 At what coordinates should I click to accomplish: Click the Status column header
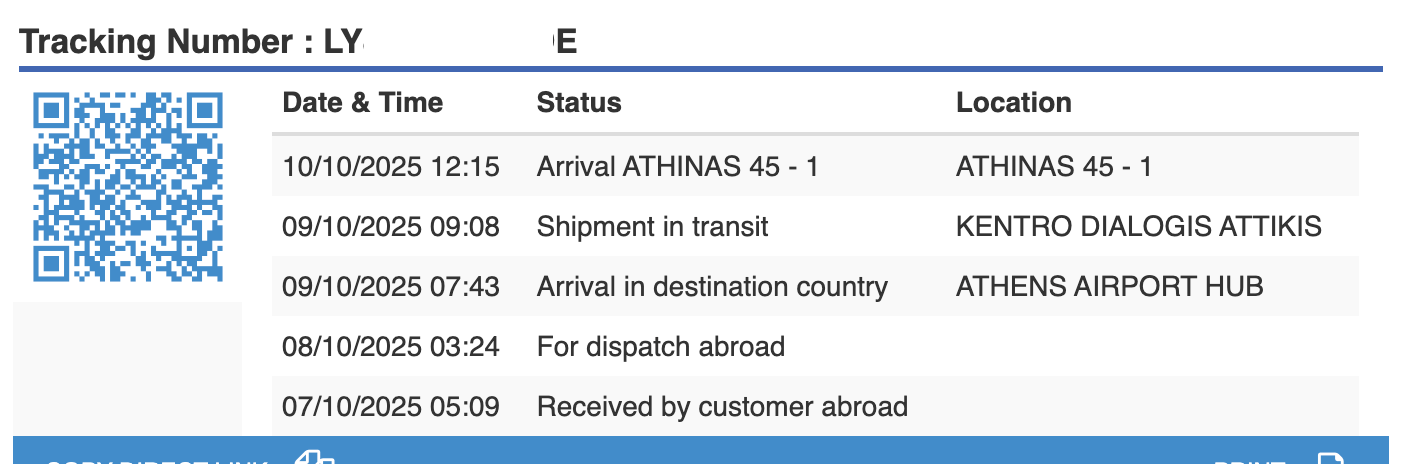point(579,103)
